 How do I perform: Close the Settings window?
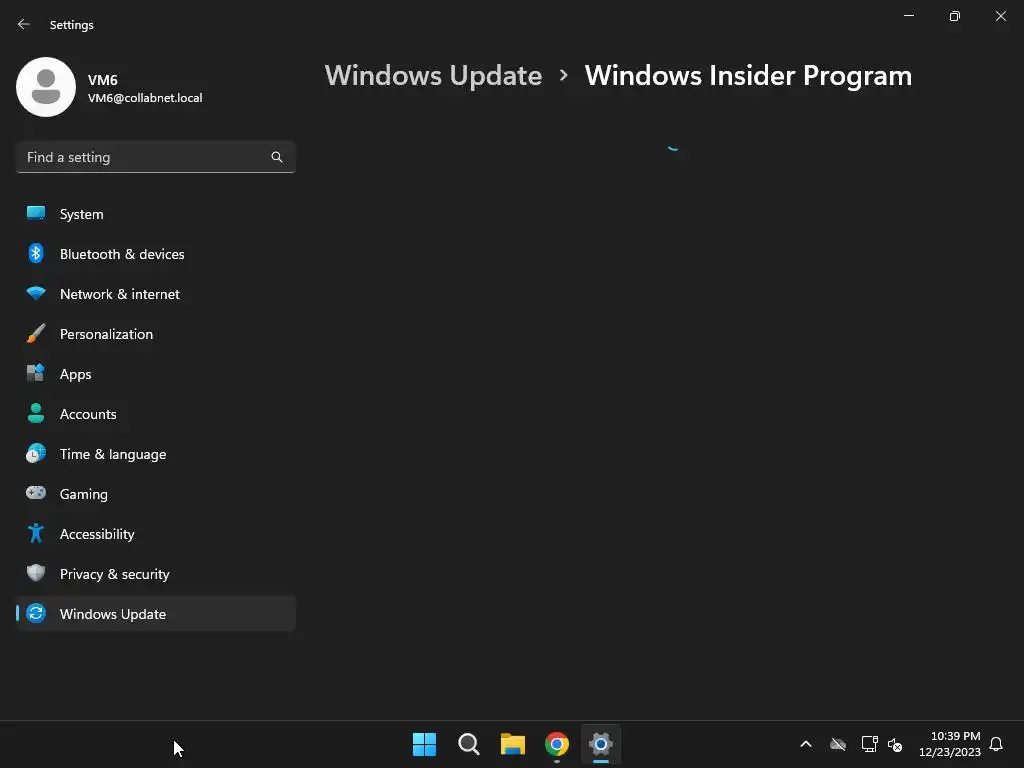tap(1000, 16)
